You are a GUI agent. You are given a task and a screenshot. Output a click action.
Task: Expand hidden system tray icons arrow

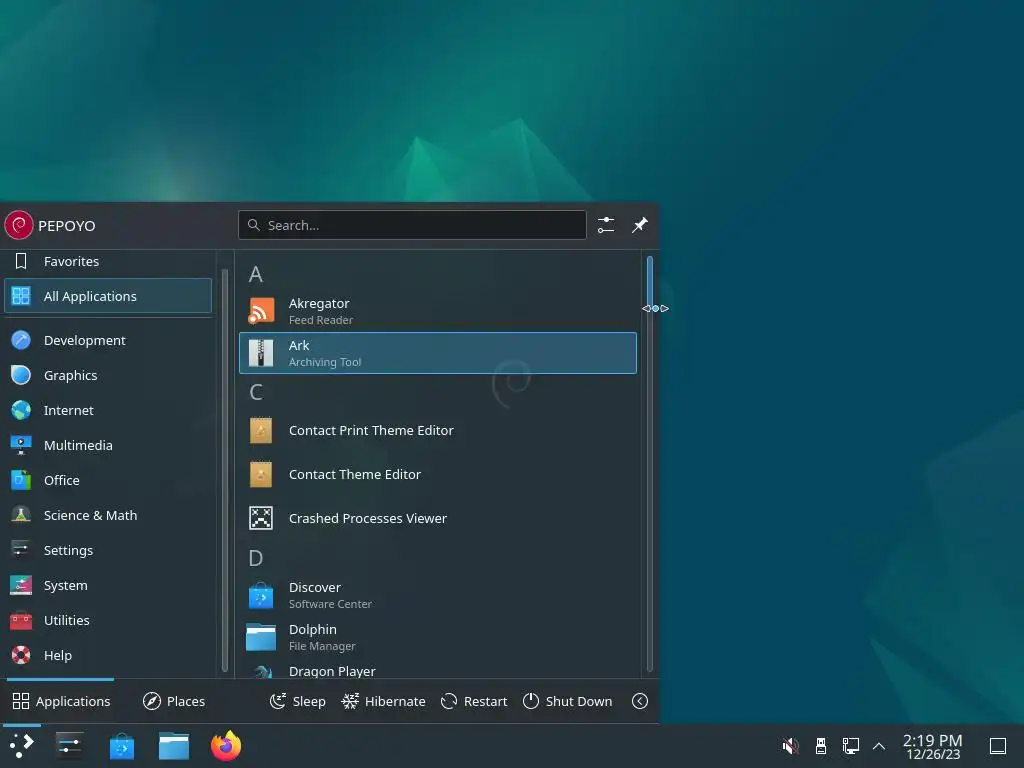coord(879,745)
